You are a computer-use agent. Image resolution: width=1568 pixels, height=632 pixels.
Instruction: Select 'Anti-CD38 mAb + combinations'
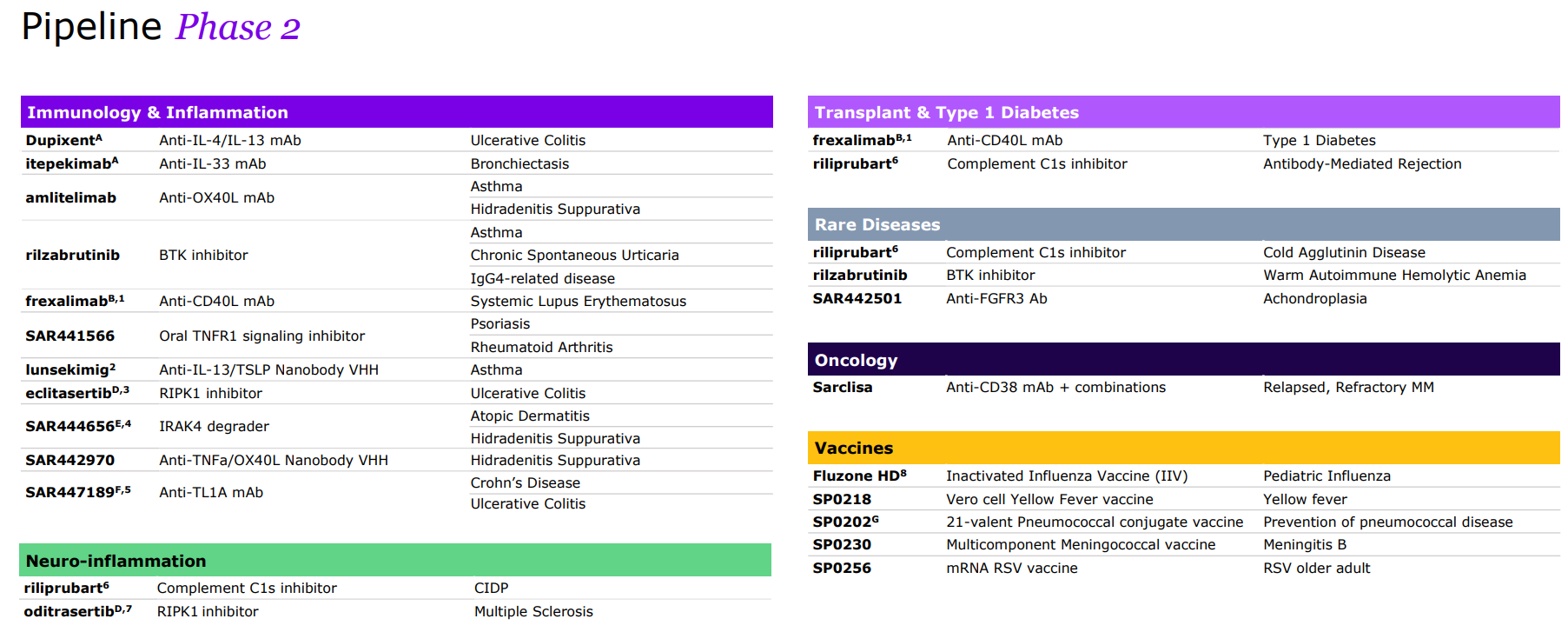(x=1056, y=387)
